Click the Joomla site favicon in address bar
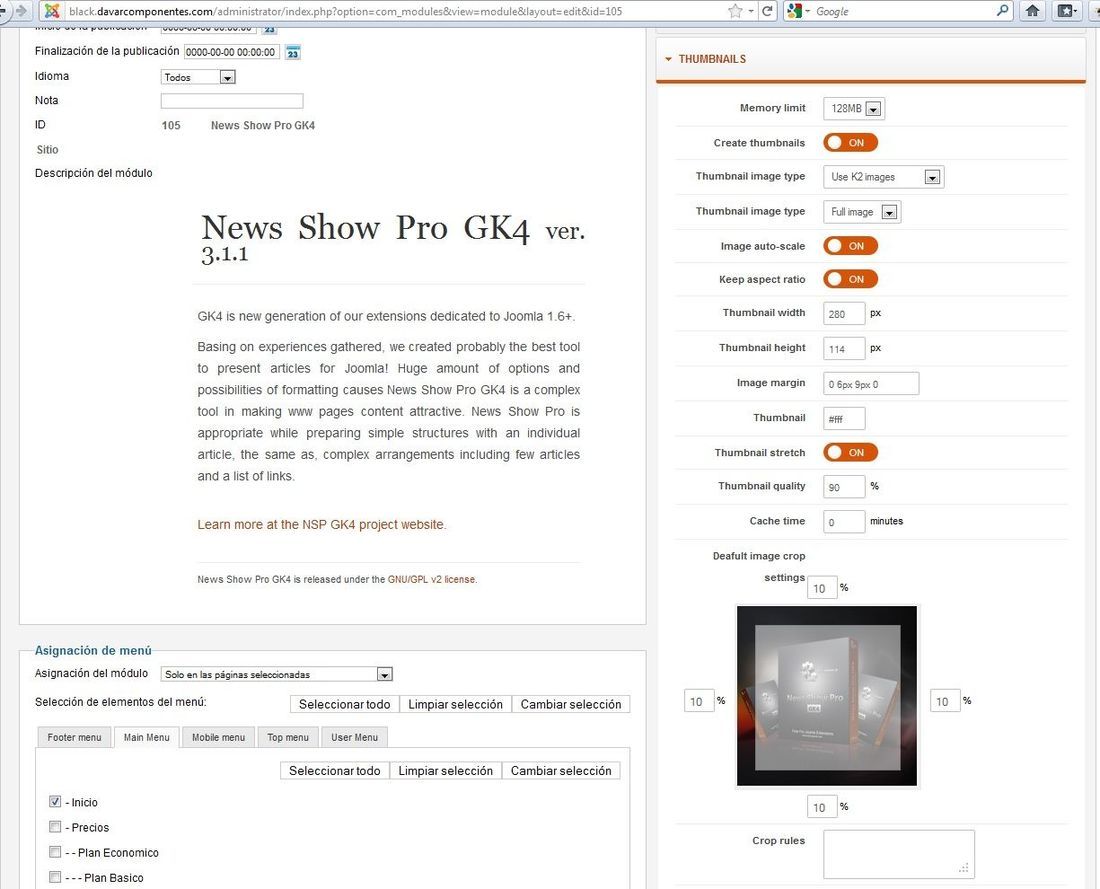 click(x=51, y=11)
